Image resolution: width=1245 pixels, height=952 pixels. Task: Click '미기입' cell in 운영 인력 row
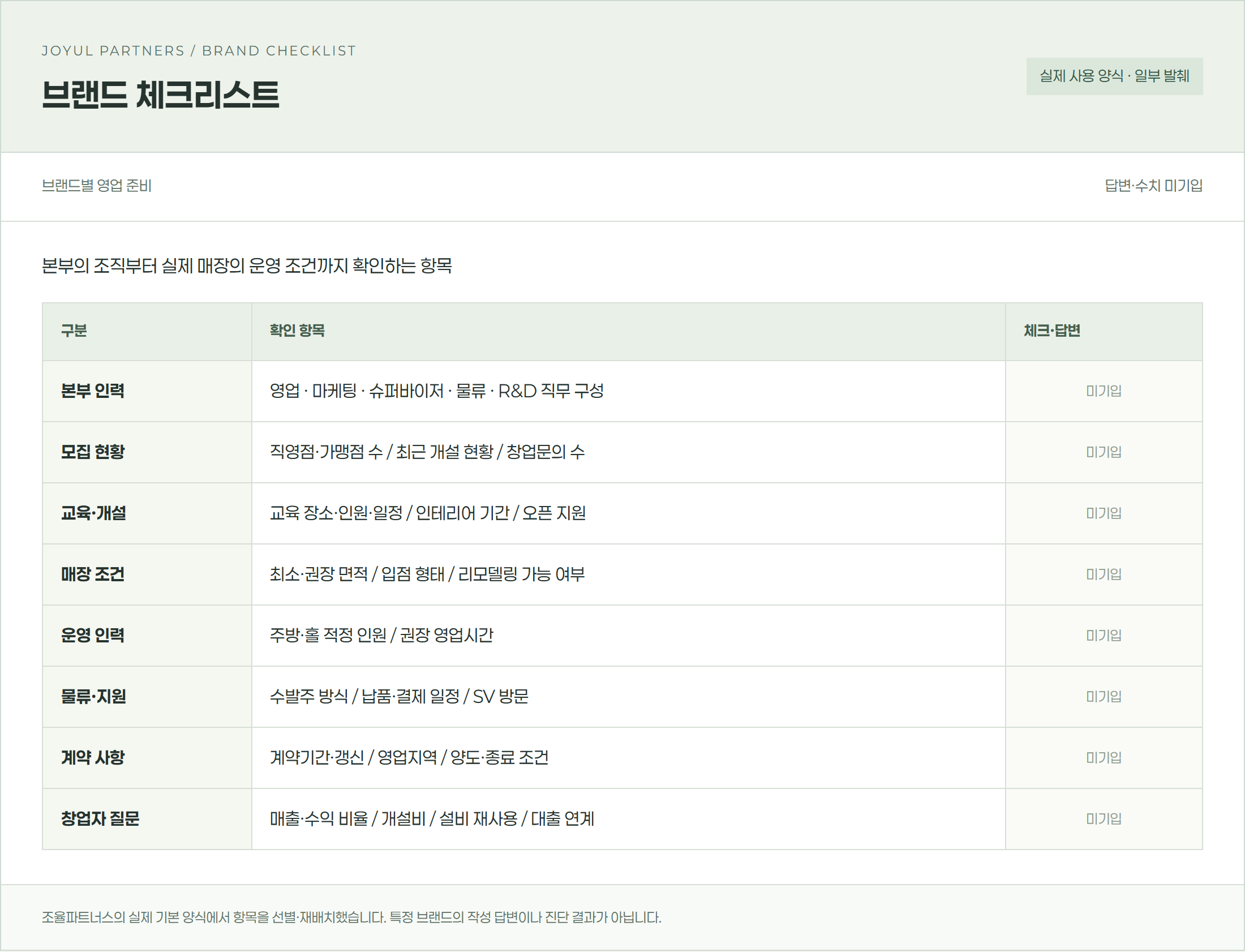click(x=1104, y=636)
